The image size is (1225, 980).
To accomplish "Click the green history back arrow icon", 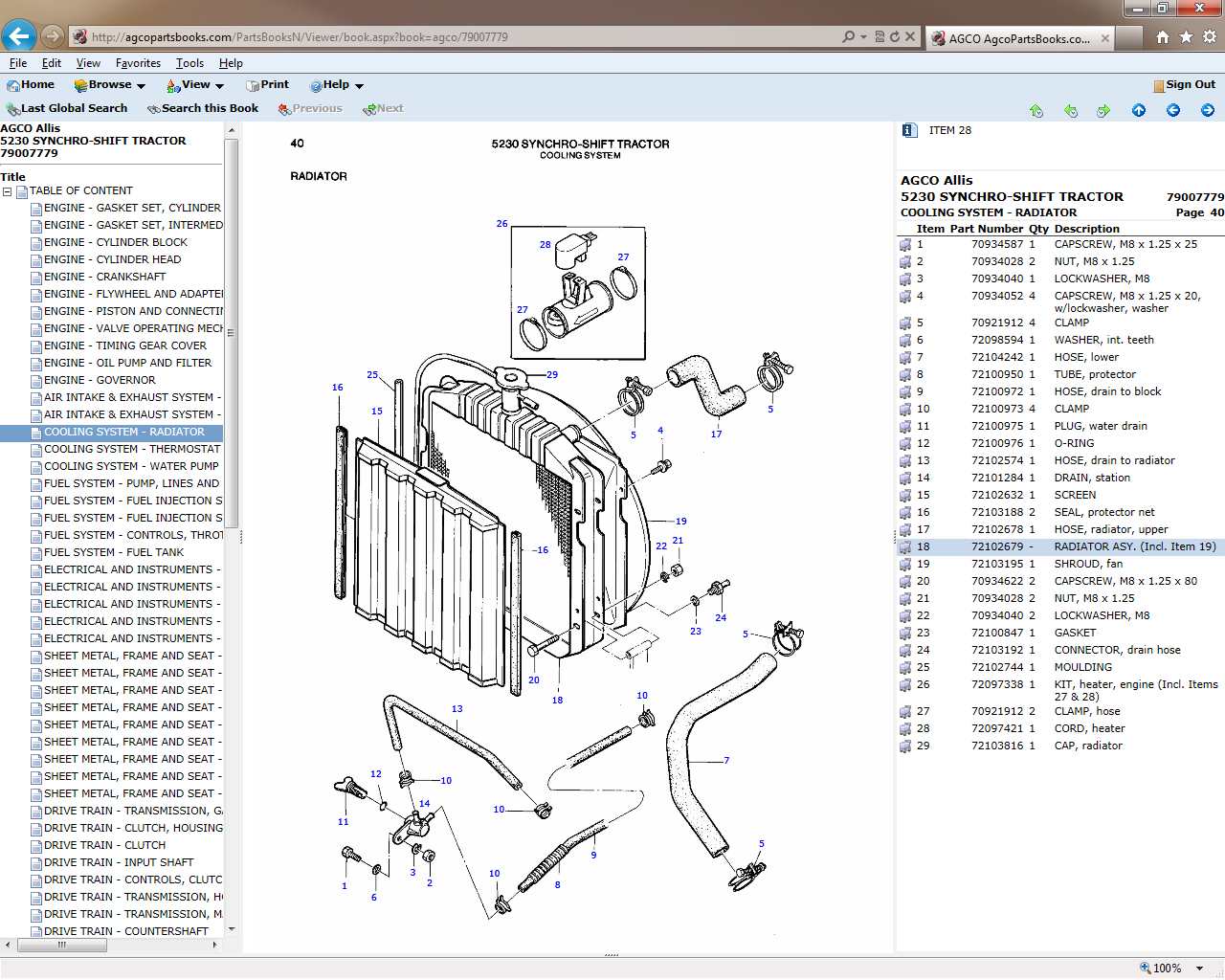I will [x=1071, y=111].
